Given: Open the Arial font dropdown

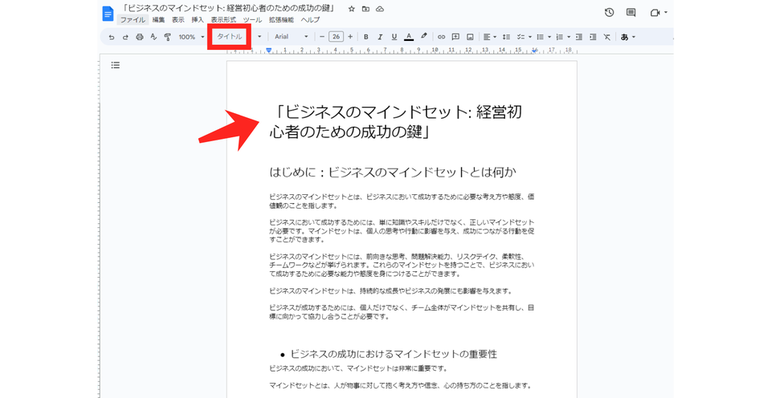Looking at the screenshot, I should click(x=291, y=37).
